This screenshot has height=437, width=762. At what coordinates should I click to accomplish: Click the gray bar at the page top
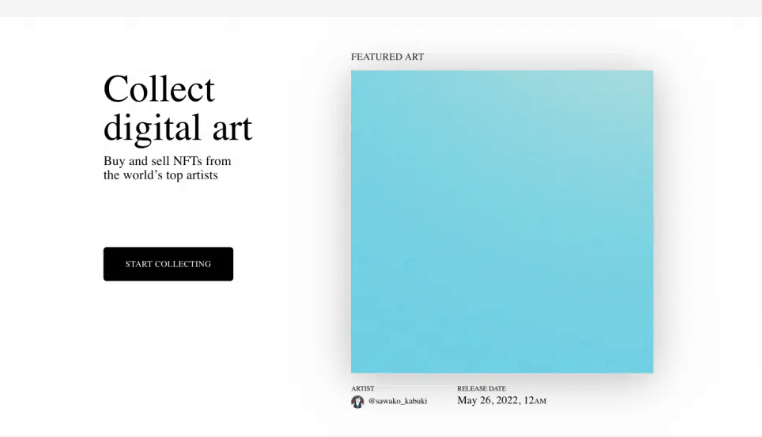pyautogui.click(x=381, y=8)
